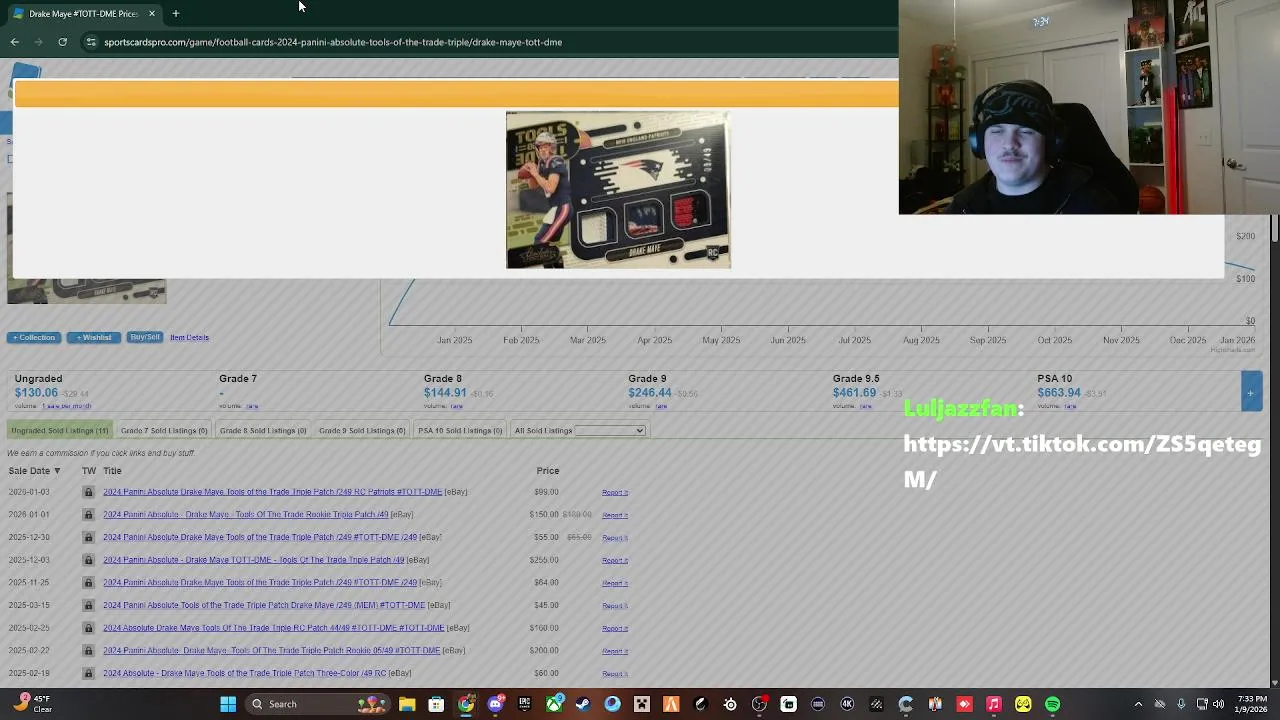Viewport: 1280px width, 720px height.
Task: Open Discord from the taskbar
Action: coord(495,704)
